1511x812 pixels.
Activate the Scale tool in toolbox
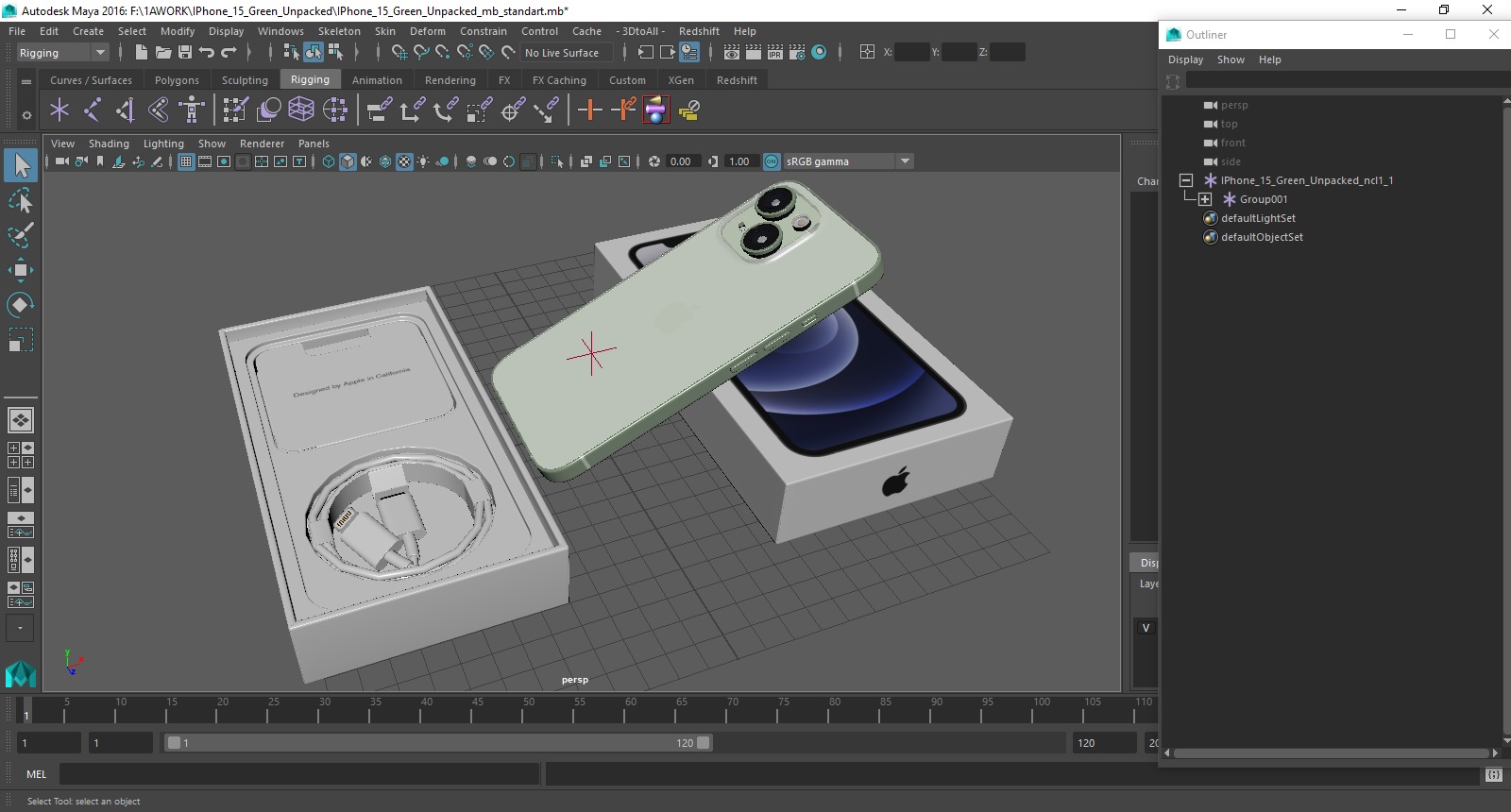click(x=21, y=339)
